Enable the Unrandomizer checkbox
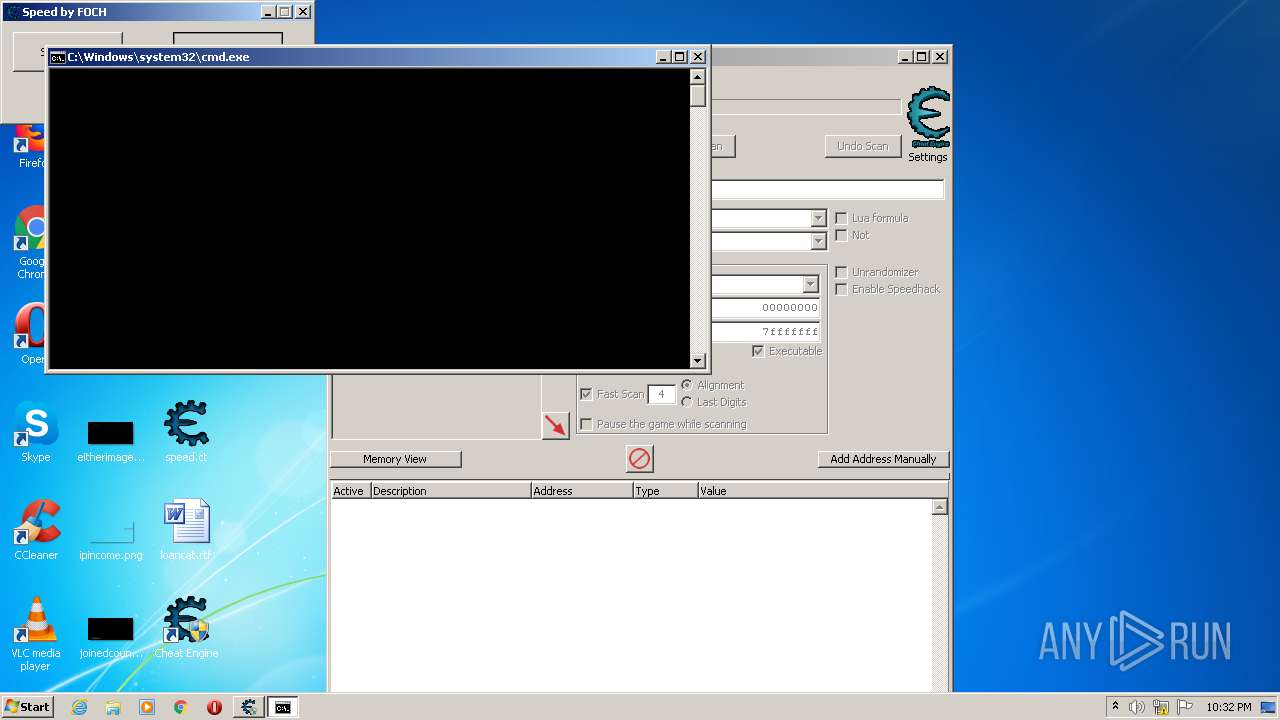 pyautogui.click(x=841, y=272)
